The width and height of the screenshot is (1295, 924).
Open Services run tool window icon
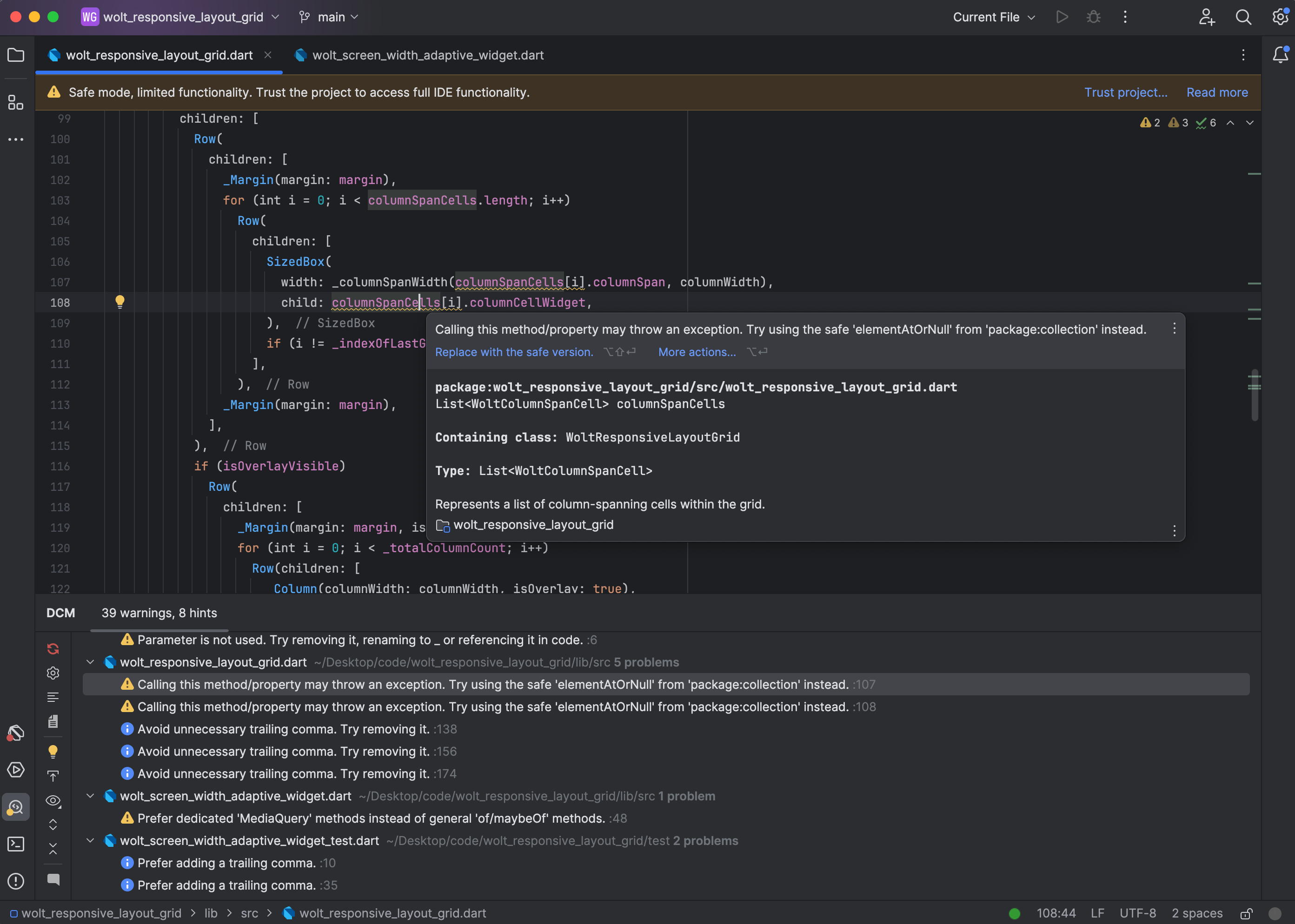click(16, 770)
